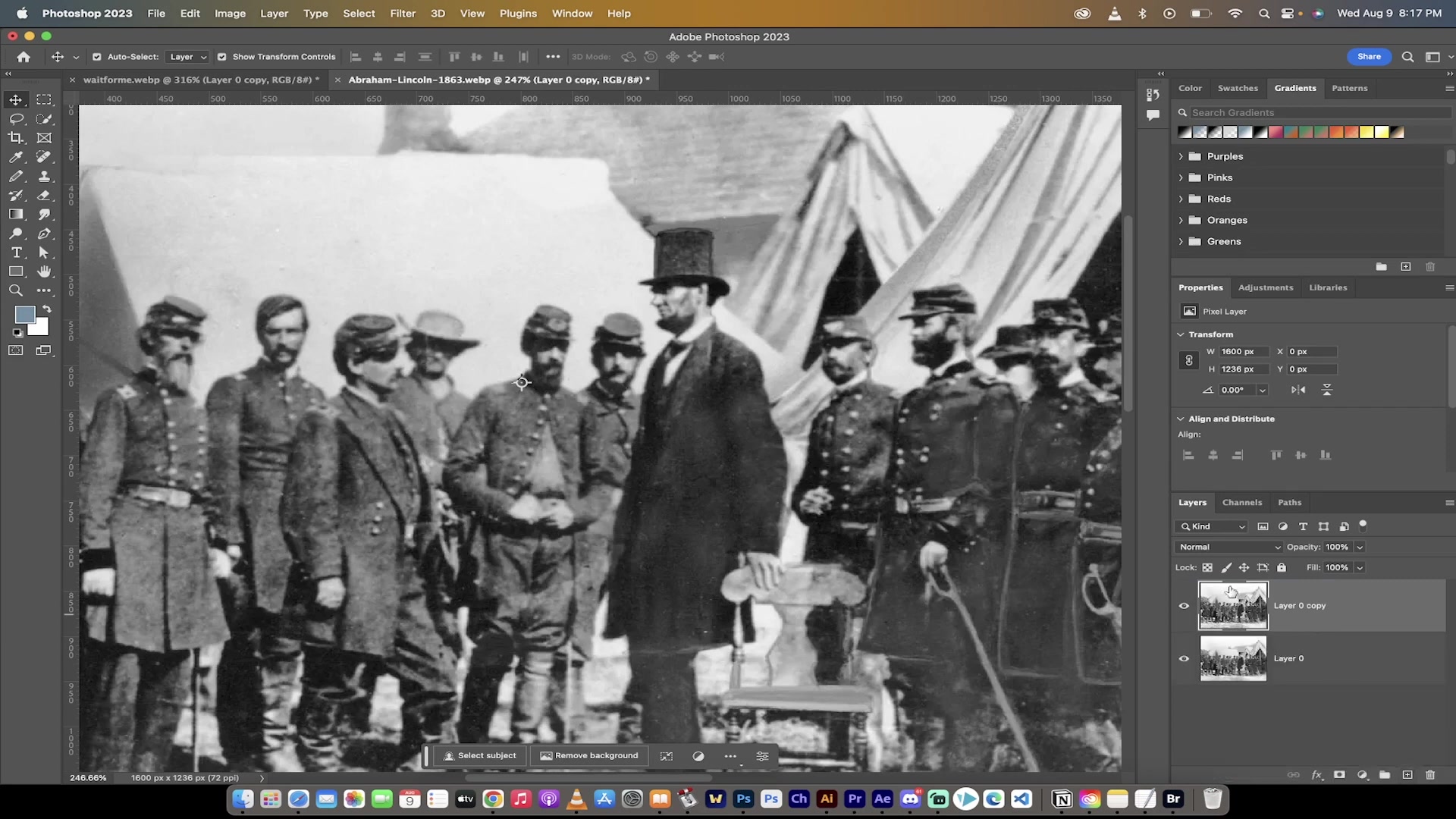Click the layer effects fx icon
Viewport: 1456px width, 819px height.
[1317, 775]
